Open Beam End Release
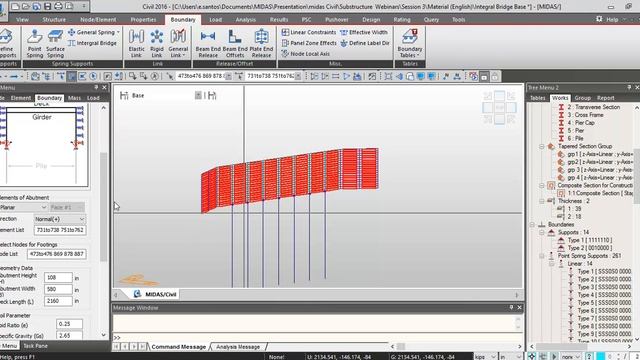The width and height of the screenshot is (640, 360). coord(208,43)
